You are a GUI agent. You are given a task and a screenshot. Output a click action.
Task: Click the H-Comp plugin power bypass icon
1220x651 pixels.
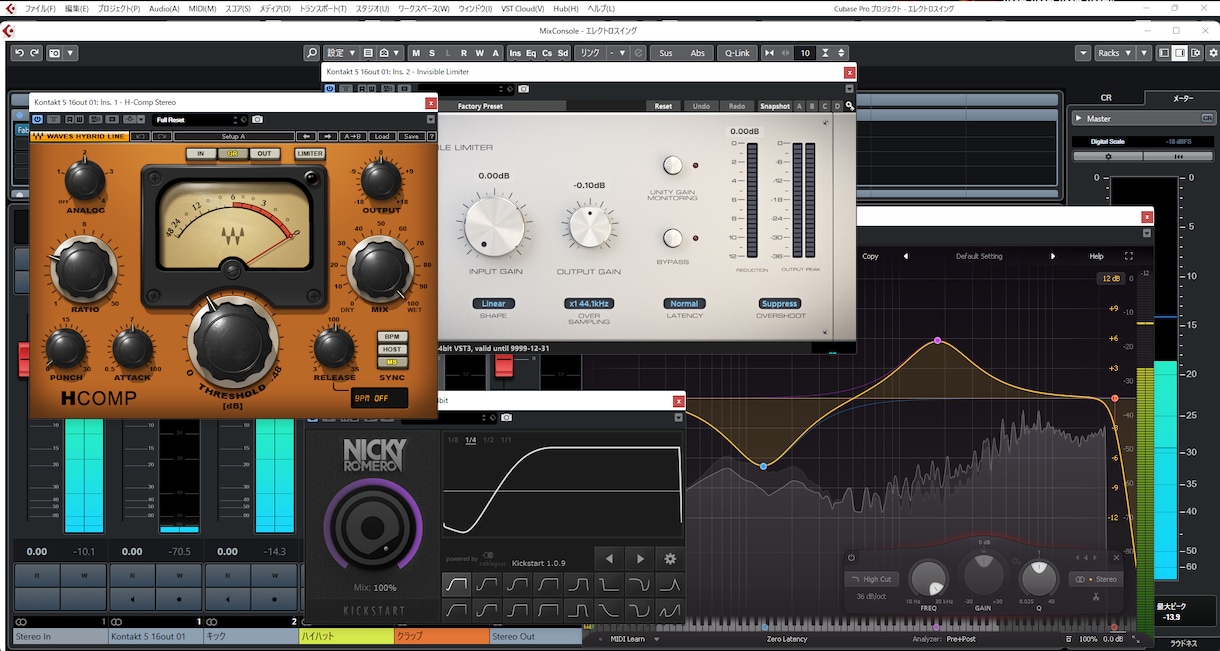pos(38,119)
